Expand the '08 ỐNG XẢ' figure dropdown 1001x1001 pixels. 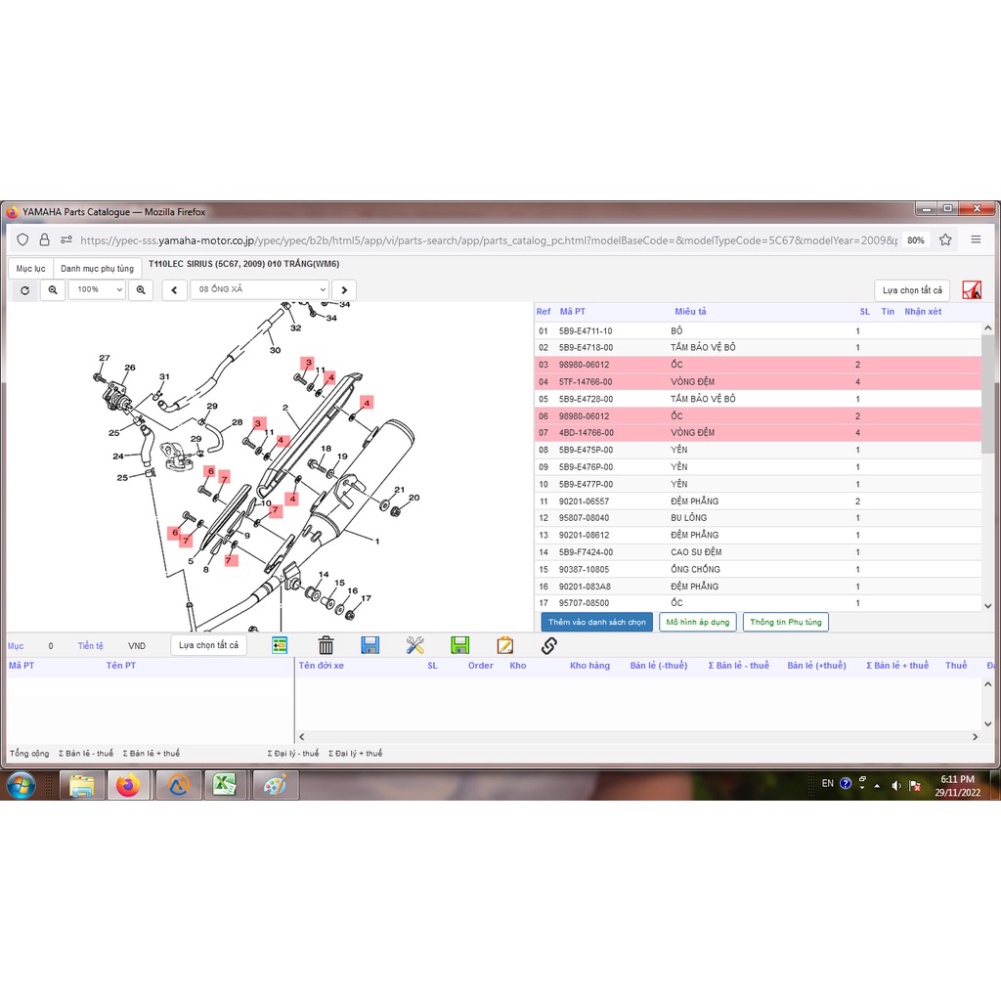click(x=260, y=290)
